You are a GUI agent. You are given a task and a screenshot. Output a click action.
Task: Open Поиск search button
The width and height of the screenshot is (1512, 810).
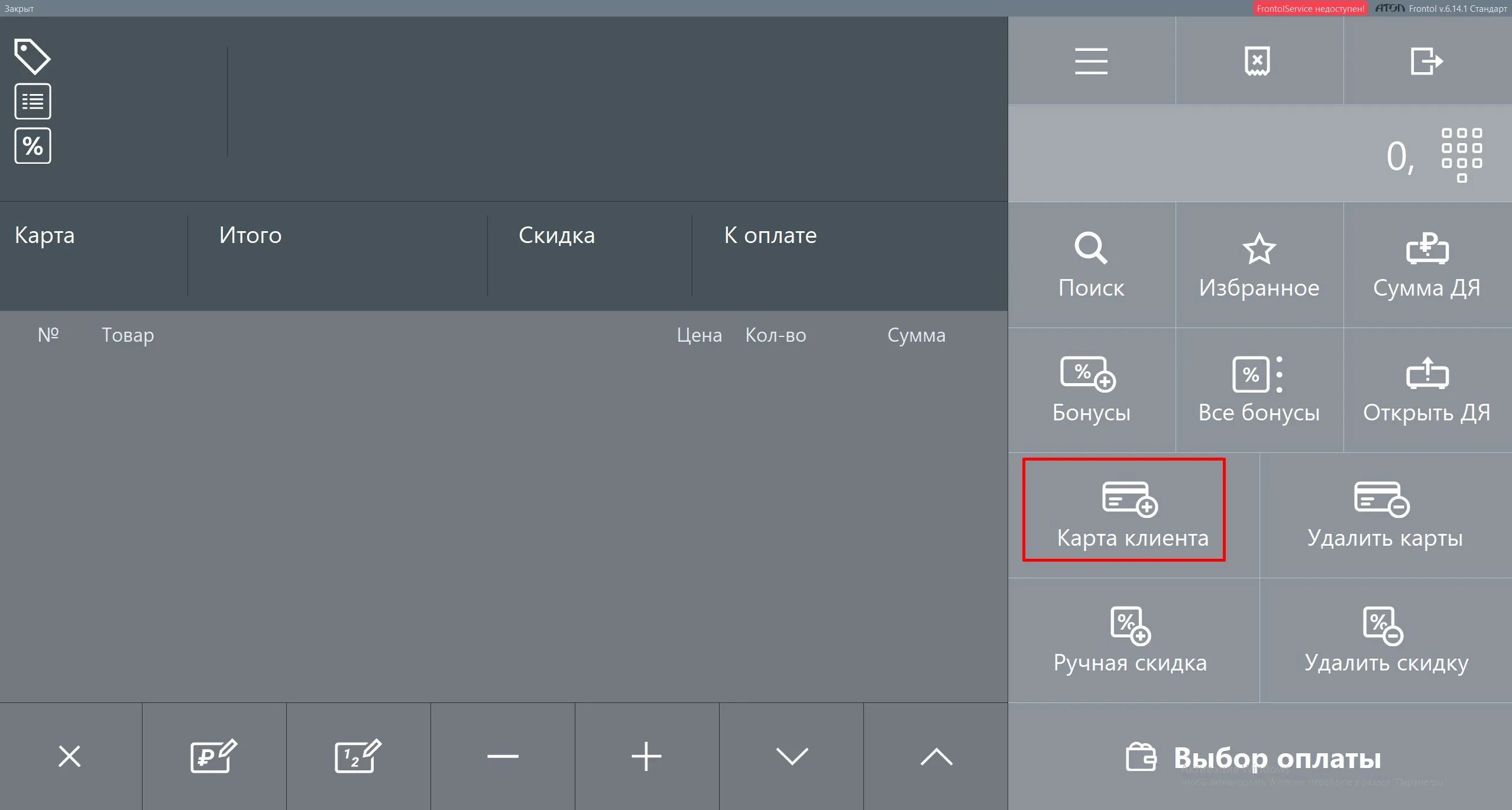(x=1091, y=265)
